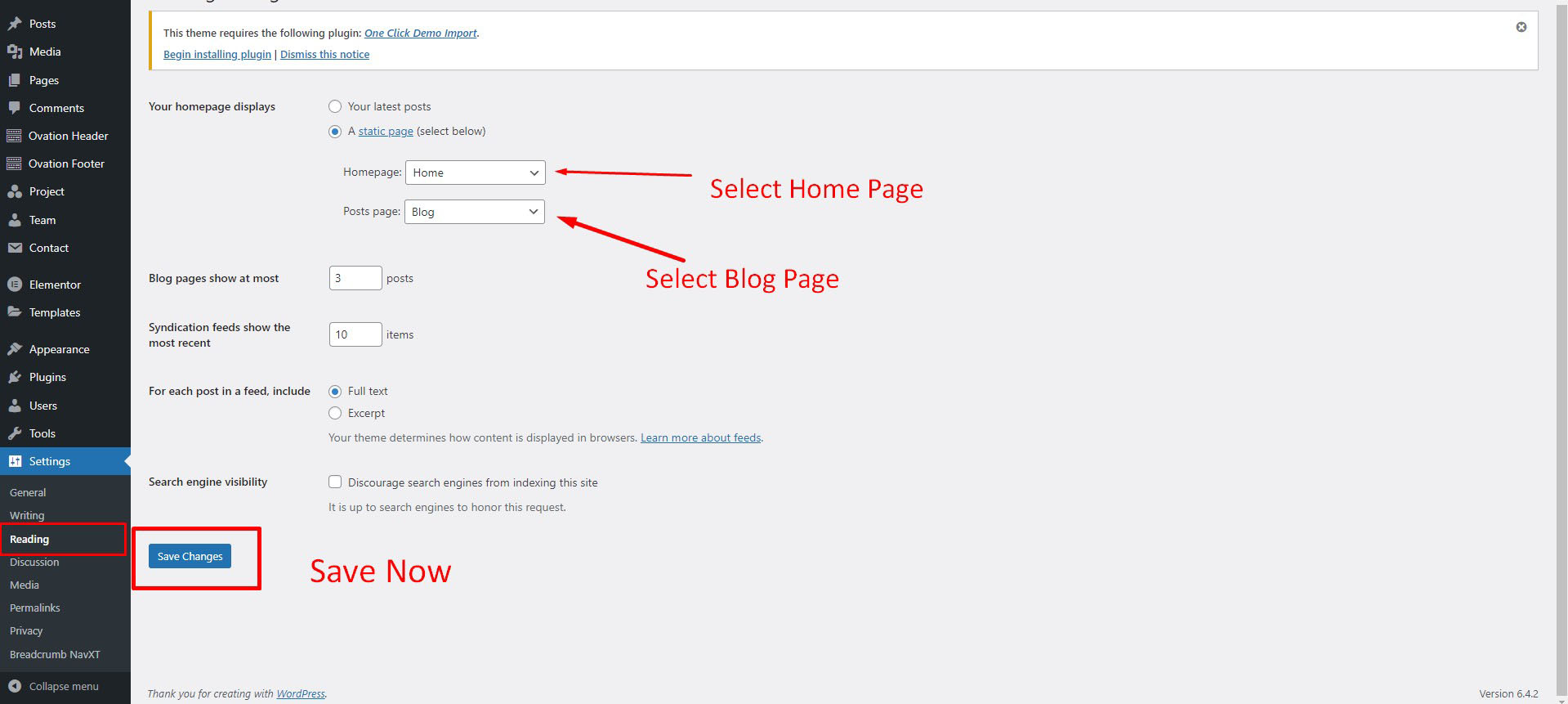The image size is (1568, 704).
Task: Open General settings submenu
Action: point(28,492)
